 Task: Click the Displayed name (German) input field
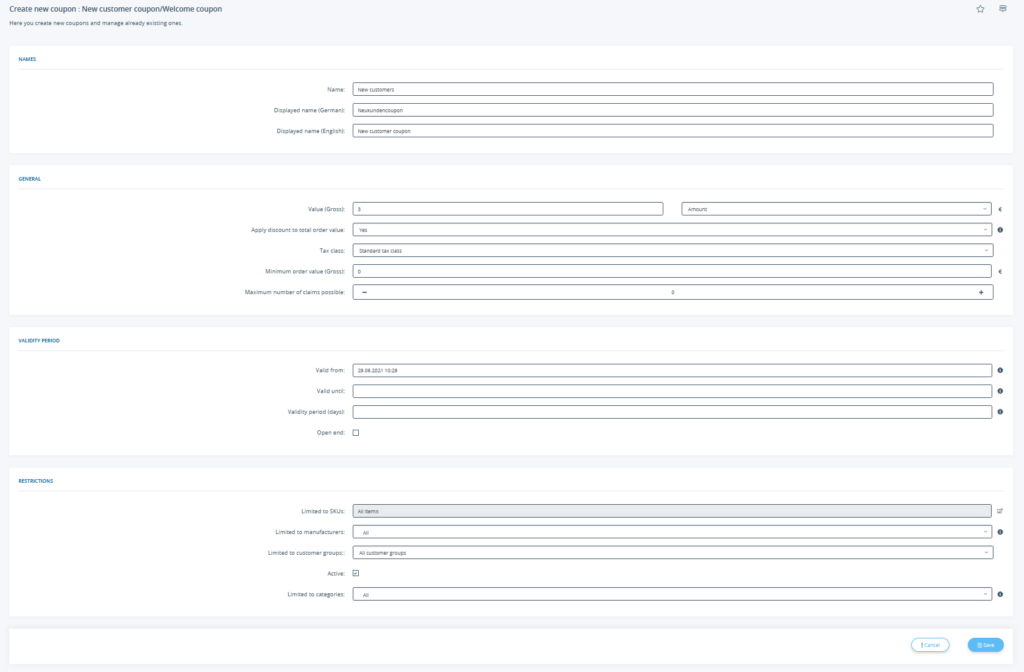[x=673, y=110]
